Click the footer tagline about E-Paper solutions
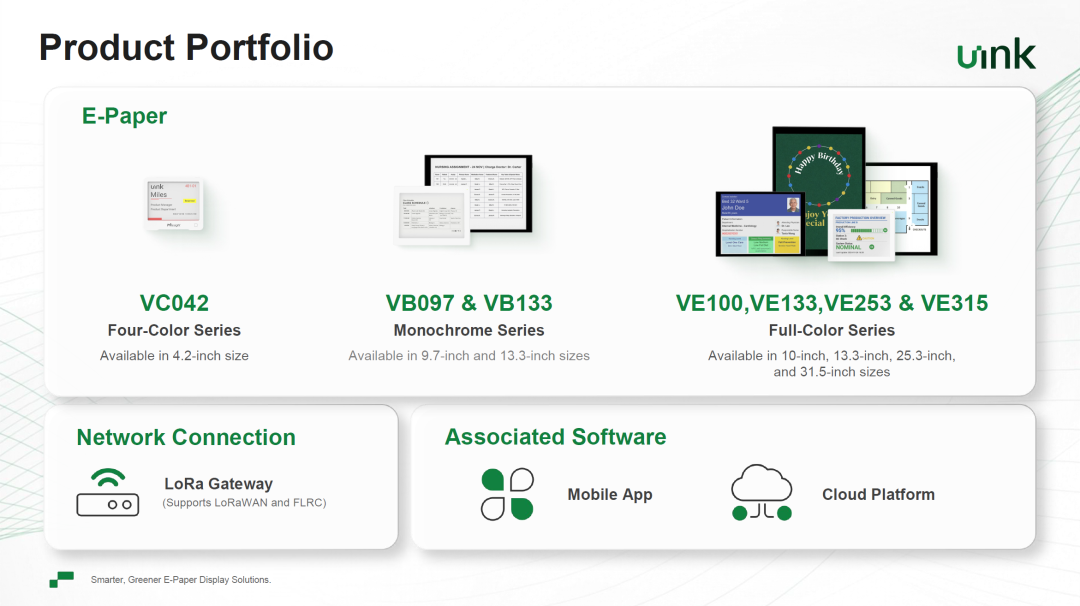This screenshot has height=606, width=1080. tap(181, 580)
